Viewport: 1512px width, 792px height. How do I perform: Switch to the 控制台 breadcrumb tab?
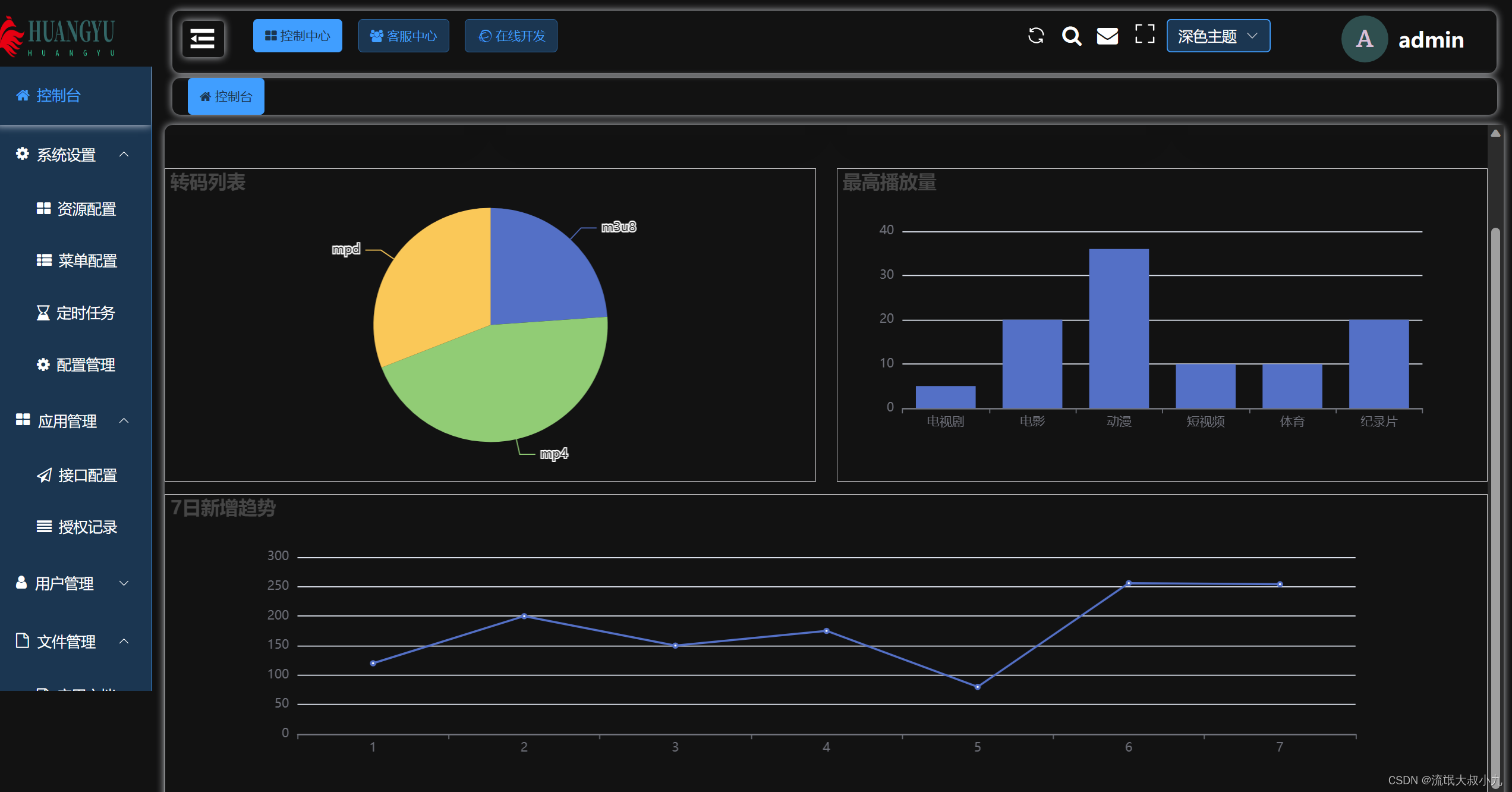pos(225,96)
